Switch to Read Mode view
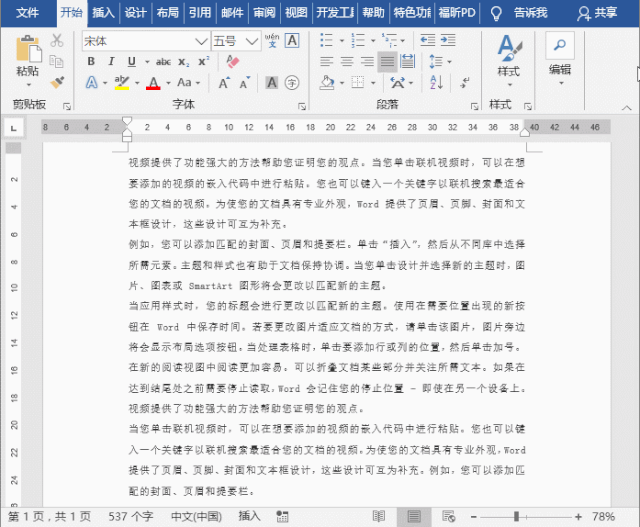The width and height of the screenshot is (640, 527). point(379,517)
